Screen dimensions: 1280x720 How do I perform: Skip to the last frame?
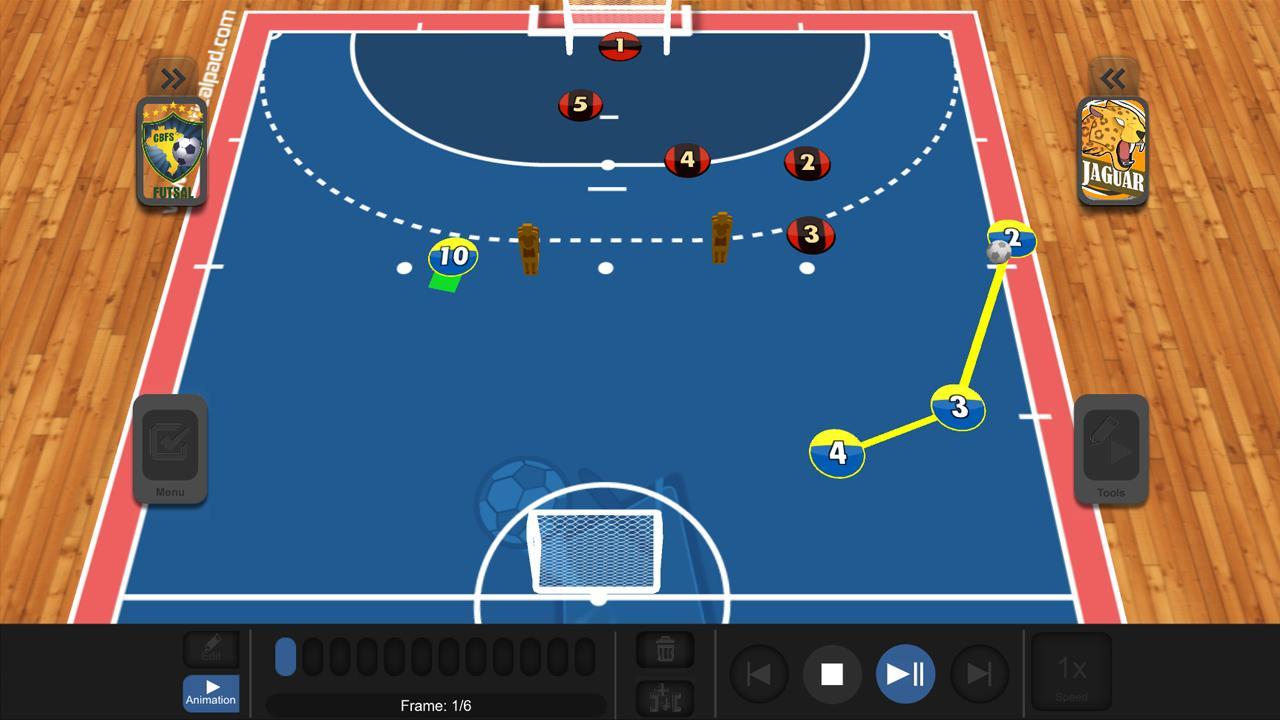click(x=980, y=674)
